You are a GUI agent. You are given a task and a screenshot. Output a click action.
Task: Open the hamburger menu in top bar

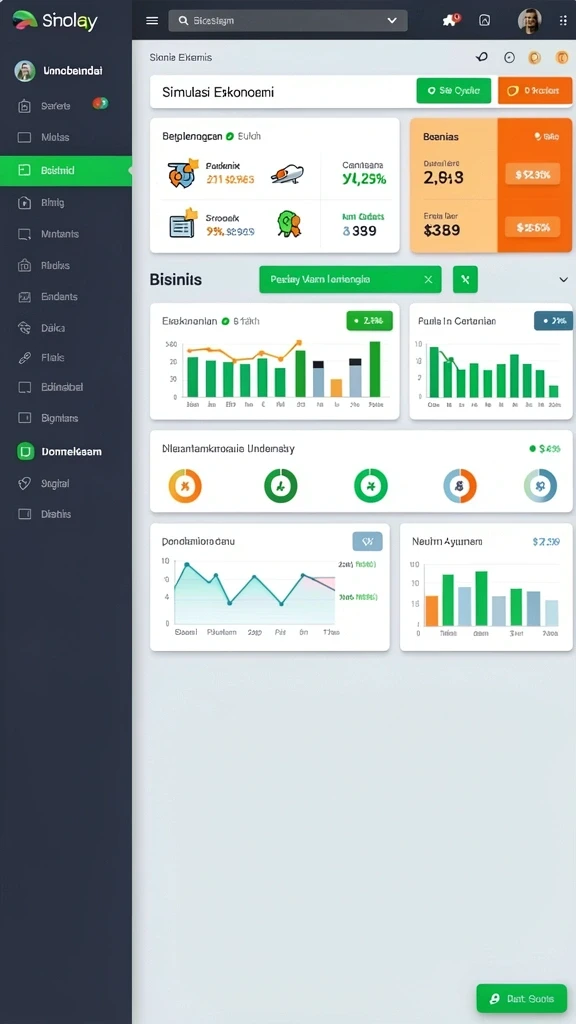tap(152, 20)
